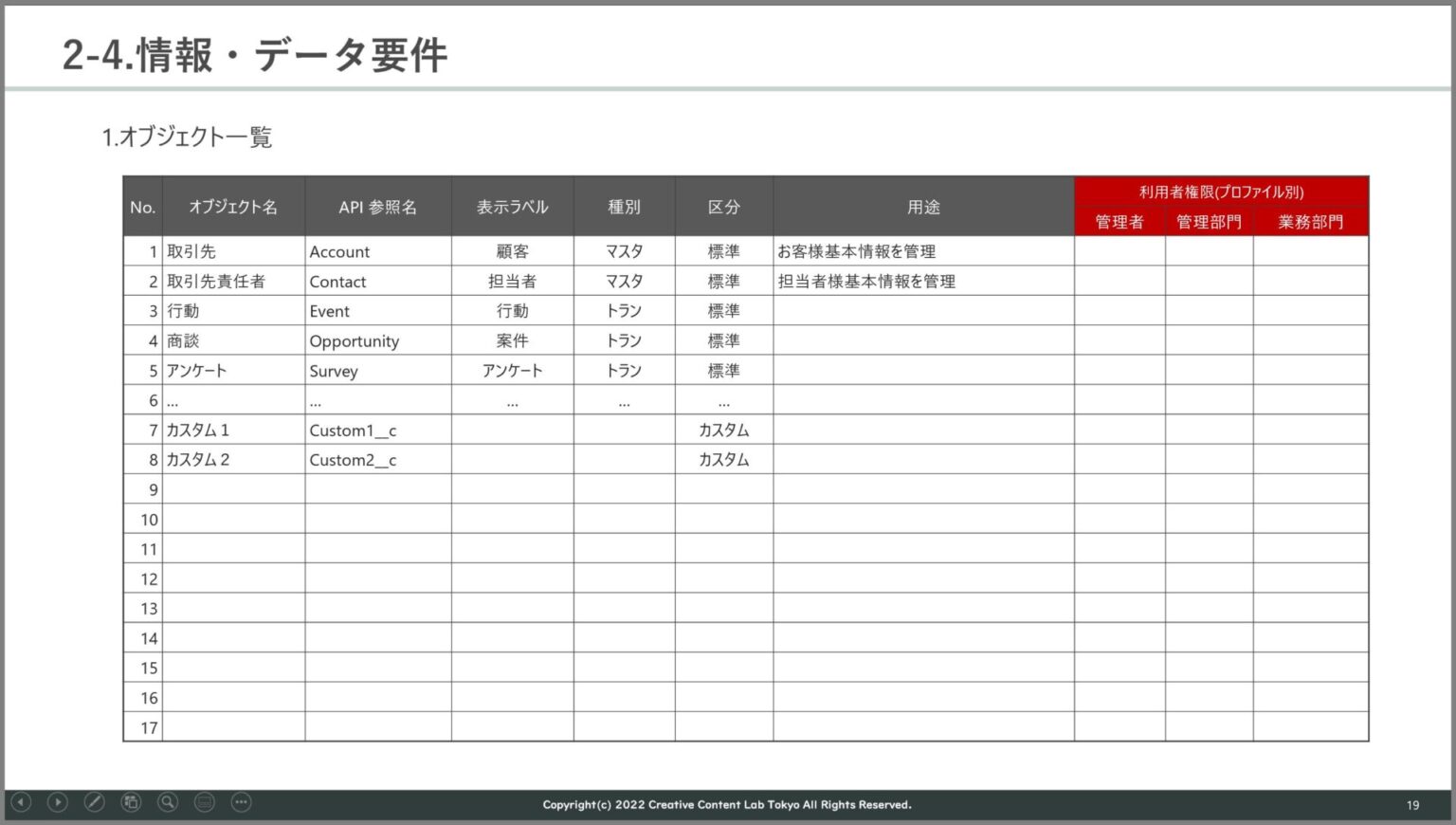Advance to the next slide
Viewport: 1456px width, 825px height.
[58, 802]
